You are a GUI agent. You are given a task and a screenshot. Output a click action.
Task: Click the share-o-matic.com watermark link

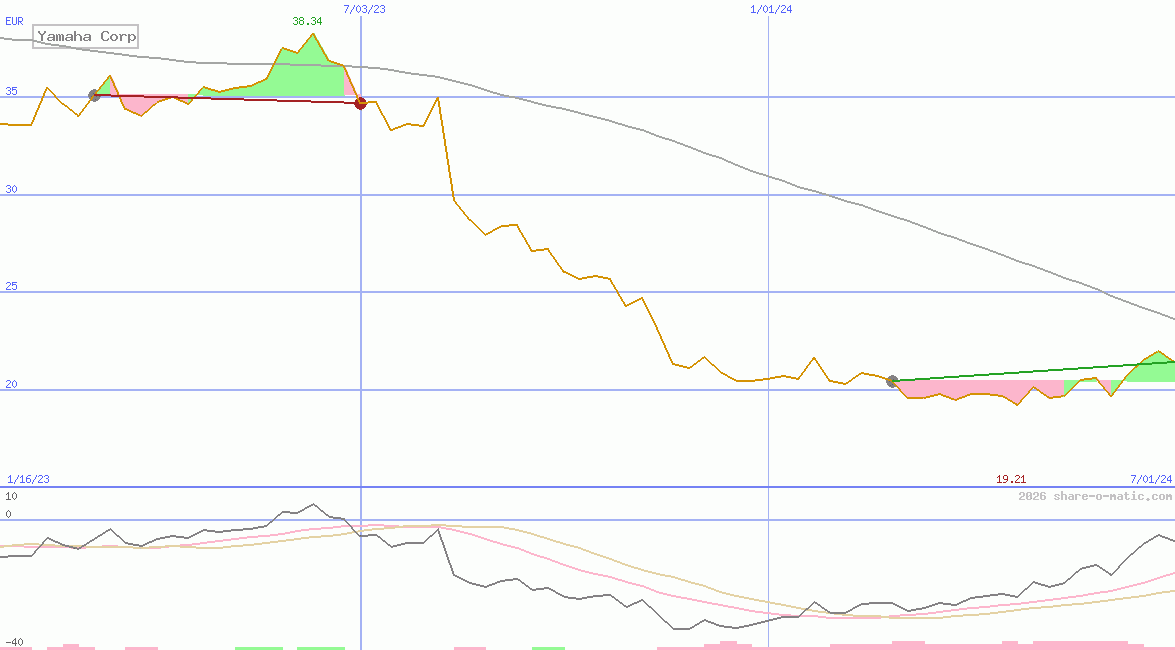point(1095,496)
